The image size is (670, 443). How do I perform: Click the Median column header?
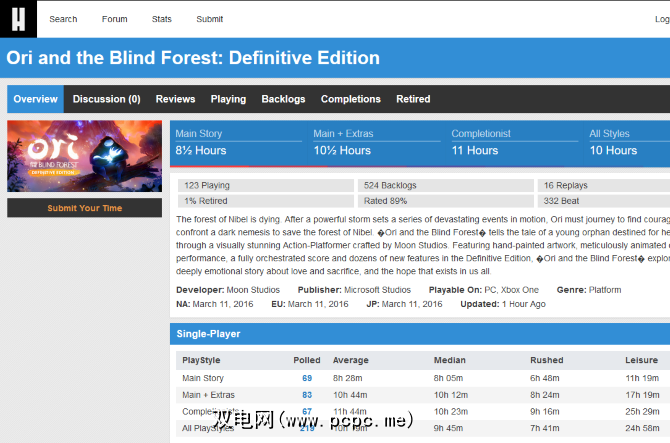point(450,360)
